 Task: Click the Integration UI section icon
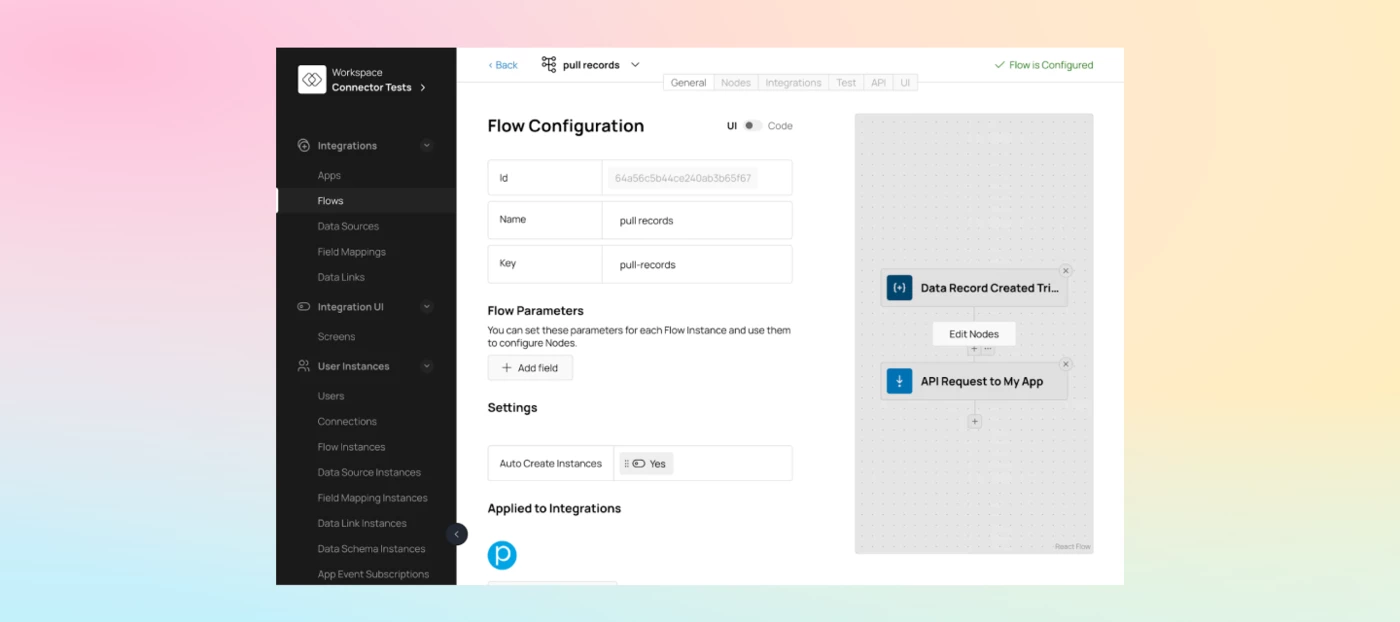pos(304,307)
